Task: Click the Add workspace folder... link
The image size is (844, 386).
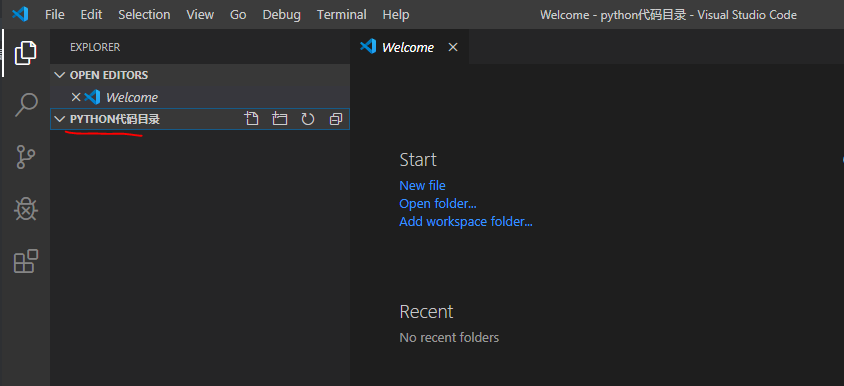Action: tap(466, 221)
